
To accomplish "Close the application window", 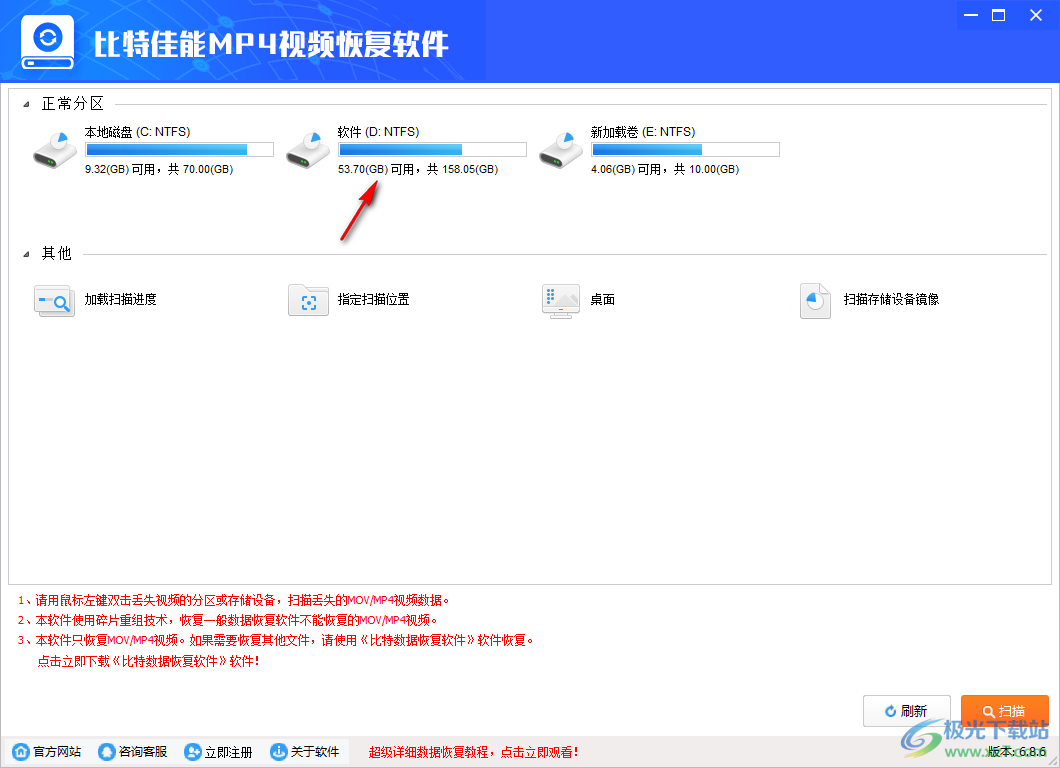I will [1036, 15].
